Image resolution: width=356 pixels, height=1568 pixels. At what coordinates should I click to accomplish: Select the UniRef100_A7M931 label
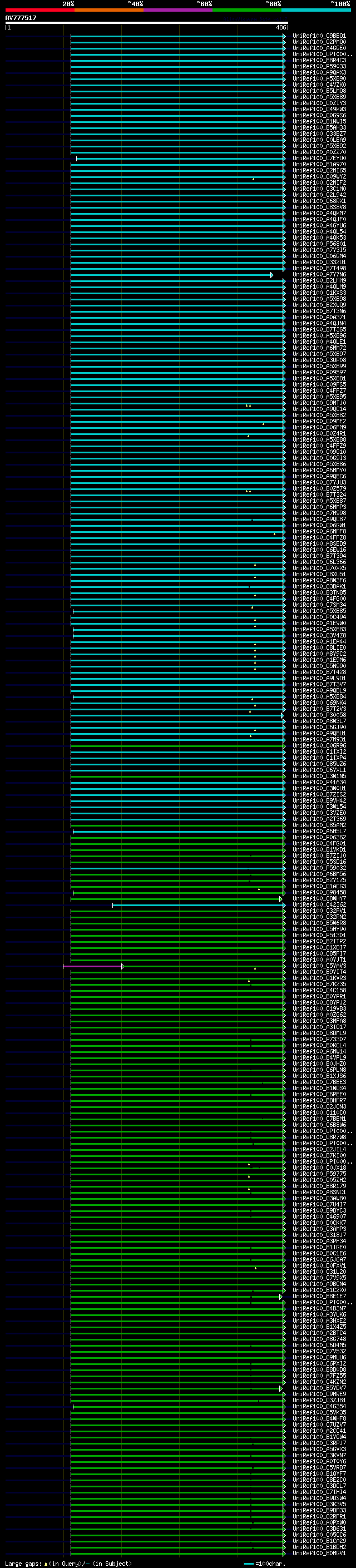click(x=319, y=740)
